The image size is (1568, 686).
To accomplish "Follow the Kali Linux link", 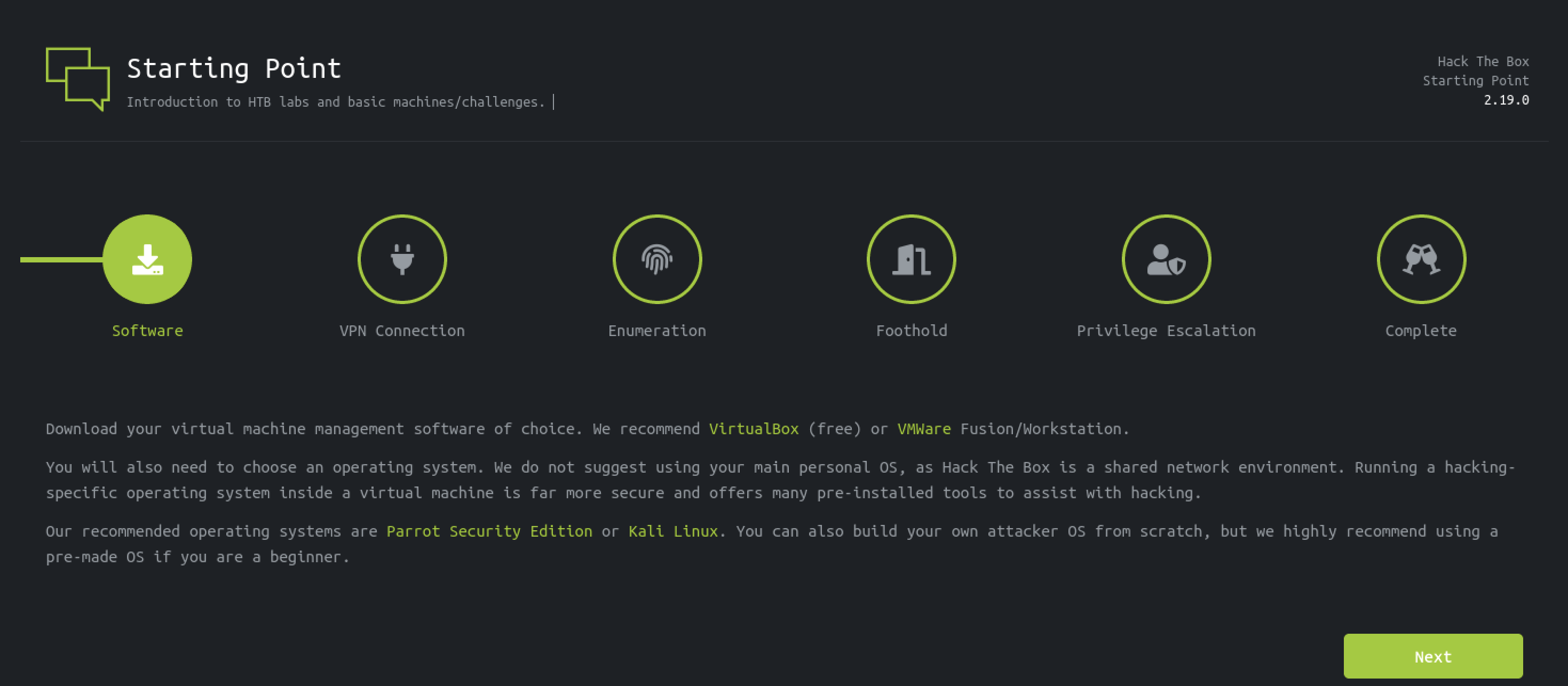I will [x=673, y=531].
